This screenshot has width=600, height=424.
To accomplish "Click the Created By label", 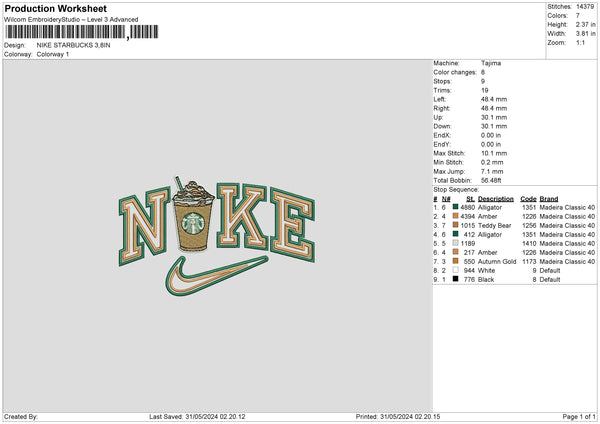I will (21, 416).
